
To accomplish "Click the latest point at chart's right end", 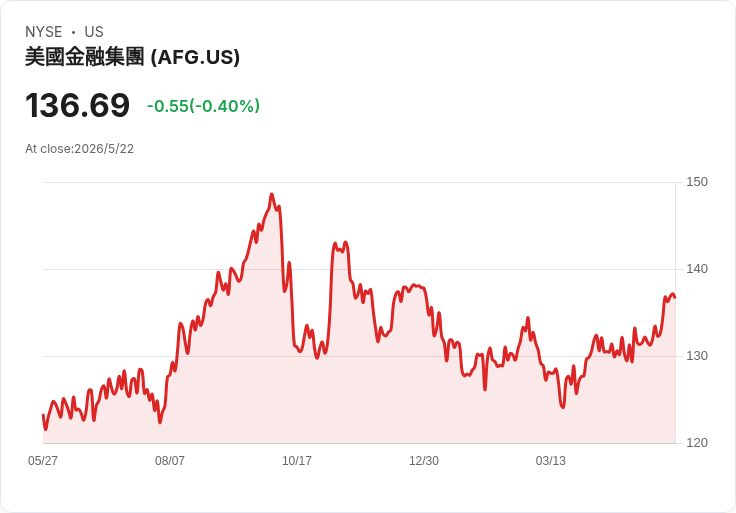I will [x=675, y=297].
